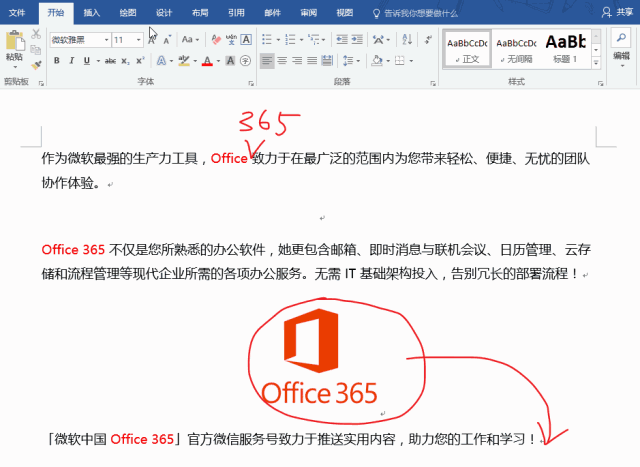Clear all formatting with eraser icon
Screen dimensions: 640x467
tap(216, 40)
